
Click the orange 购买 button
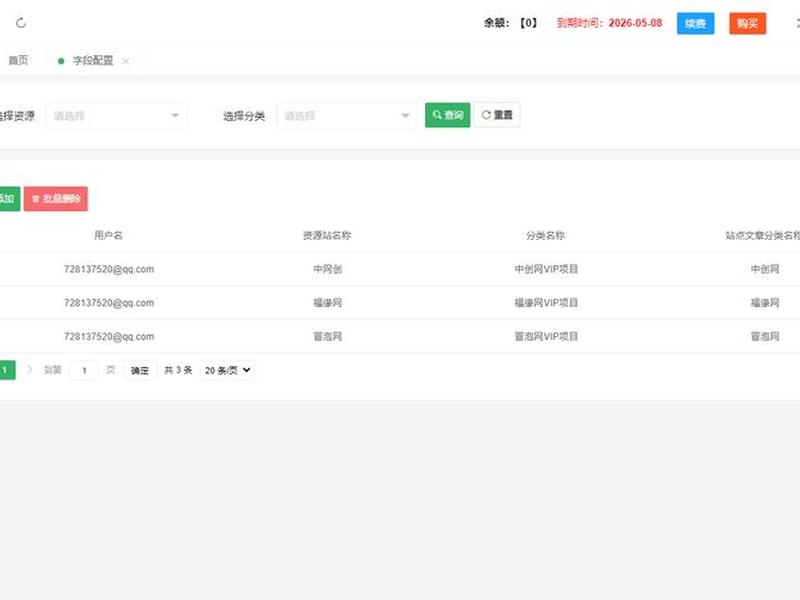point(747,23)
